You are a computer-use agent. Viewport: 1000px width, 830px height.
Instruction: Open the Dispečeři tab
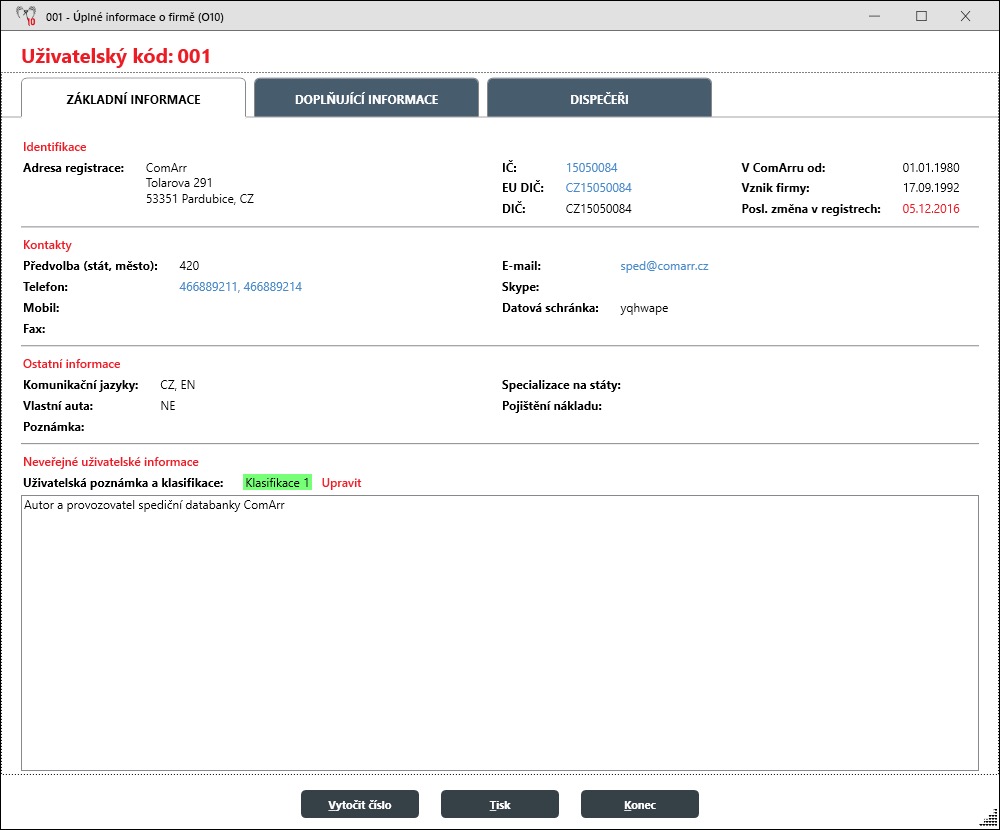[x=599, y=99]
